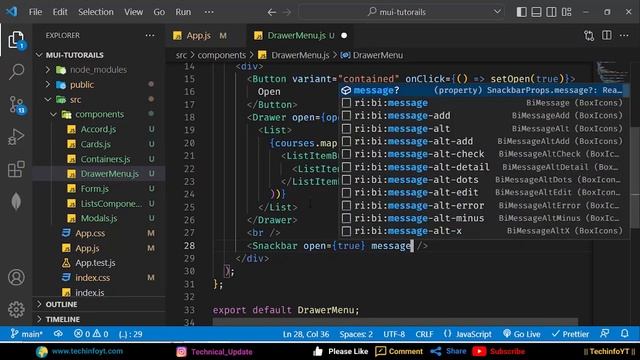Click the bracket count indicator in status bar
This screenshot has height=360, width=640.
131,334
